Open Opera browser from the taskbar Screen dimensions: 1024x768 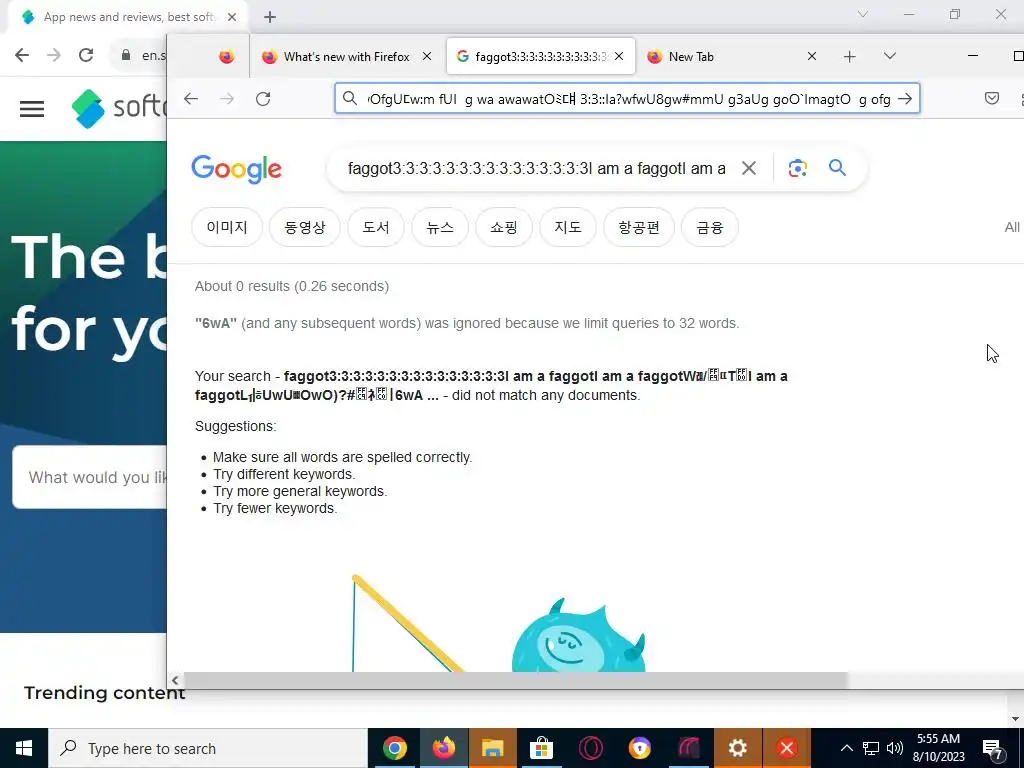[x=590, y=748]
